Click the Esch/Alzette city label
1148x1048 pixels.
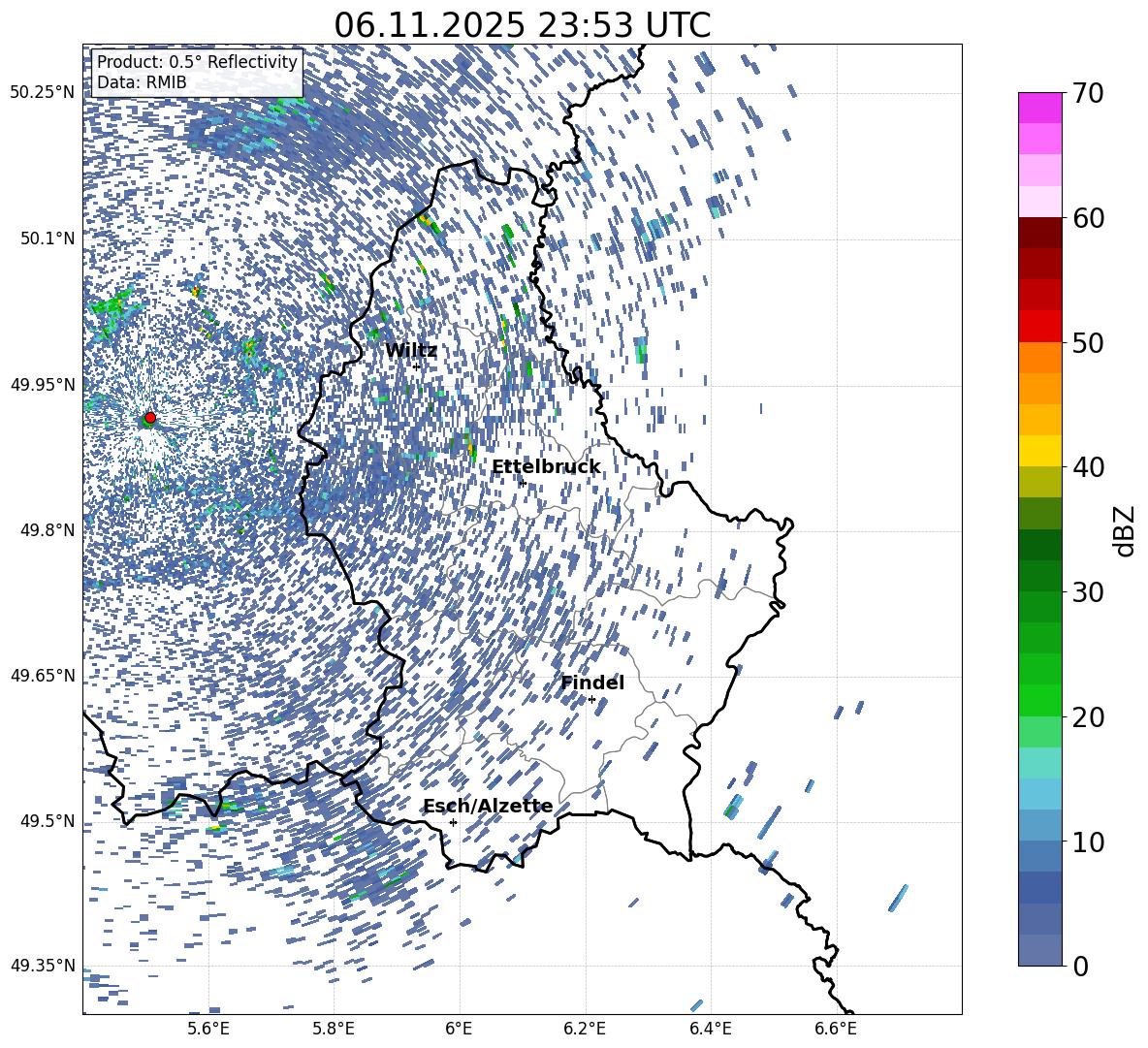pos(488,807)
